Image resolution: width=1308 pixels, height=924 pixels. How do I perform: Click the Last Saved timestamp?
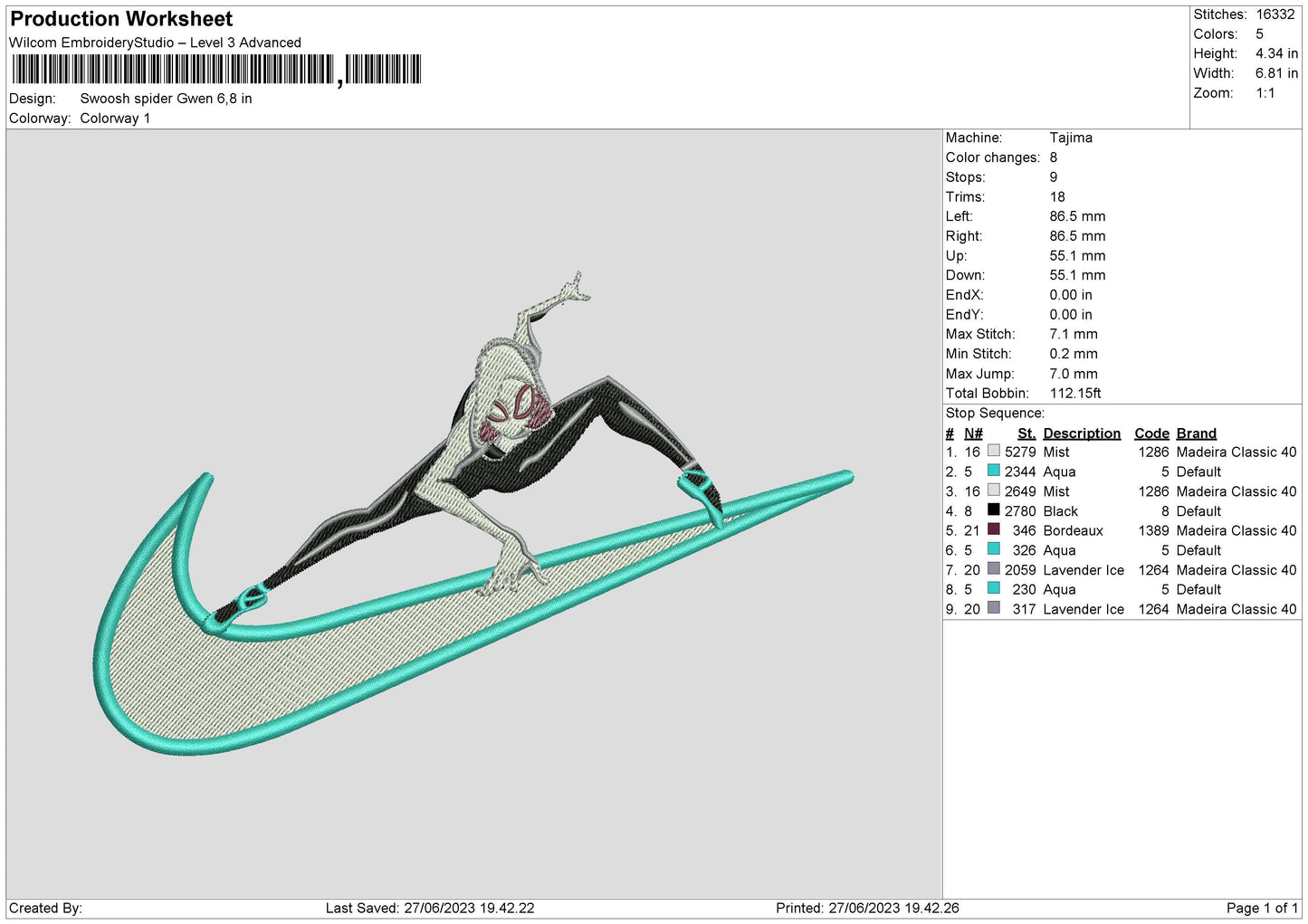pos(430,908)
